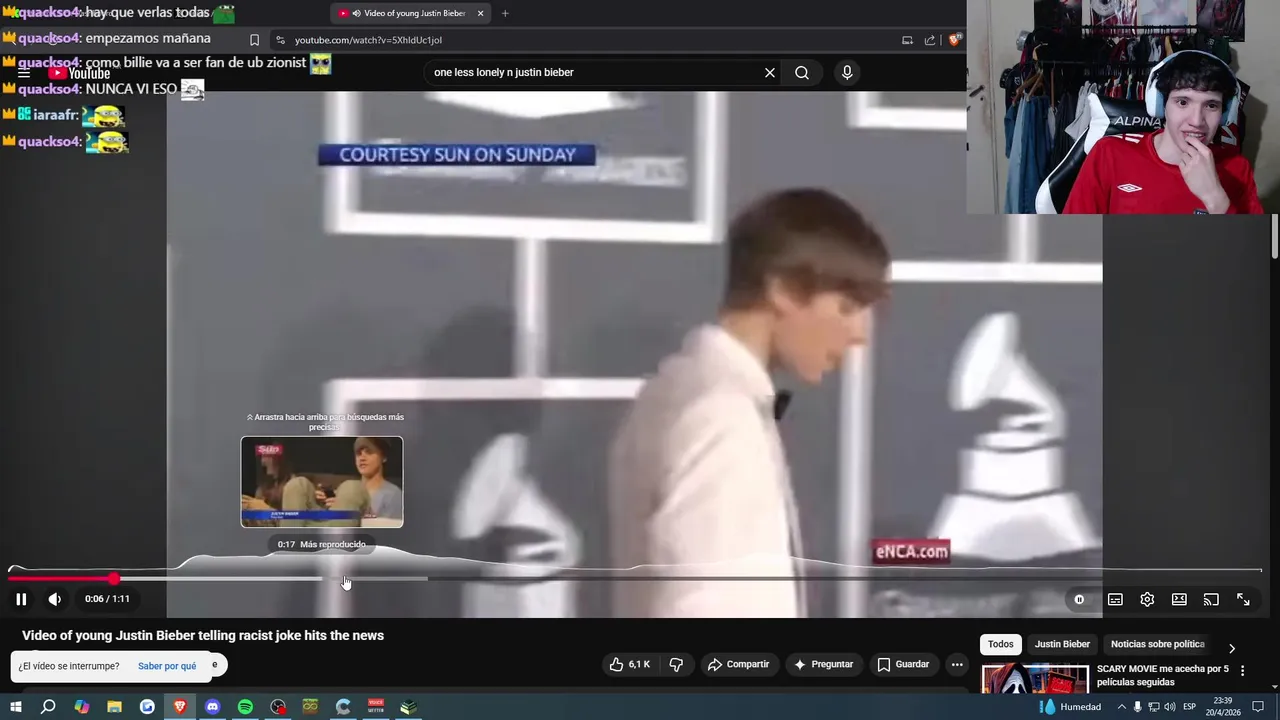Save video with the Guardar button

[903, 664]
